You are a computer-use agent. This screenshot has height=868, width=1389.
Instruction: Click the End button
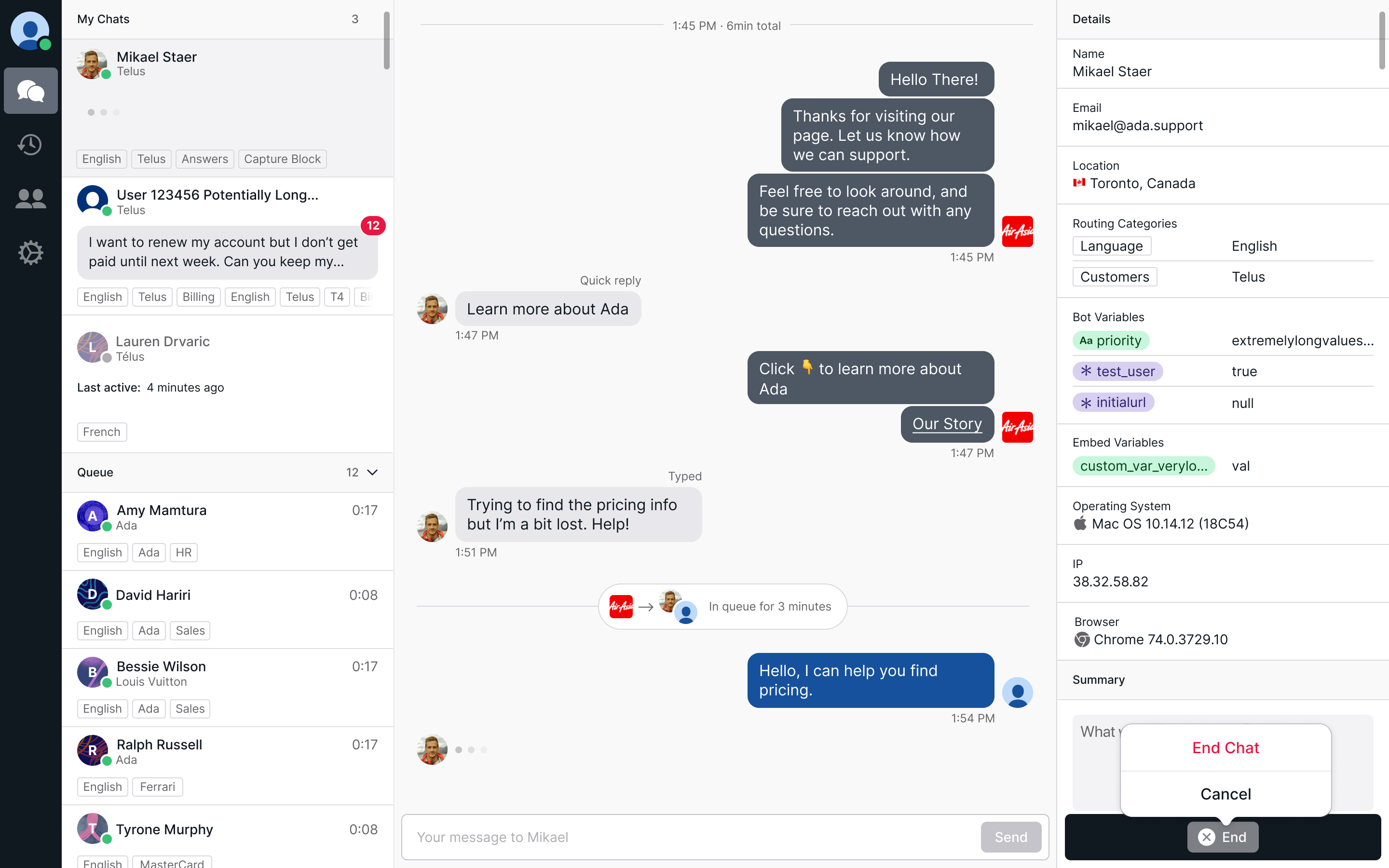point(1223,837)
